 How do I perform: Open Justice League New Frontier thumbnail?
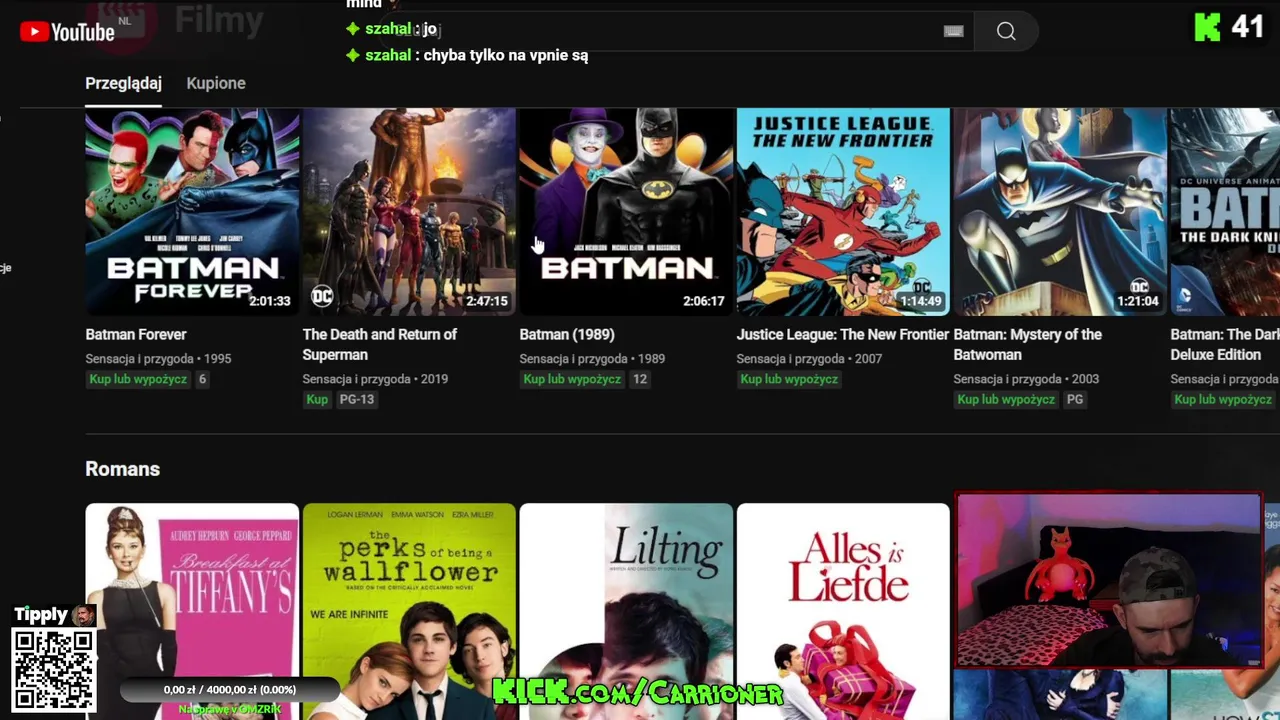(843, 212)
